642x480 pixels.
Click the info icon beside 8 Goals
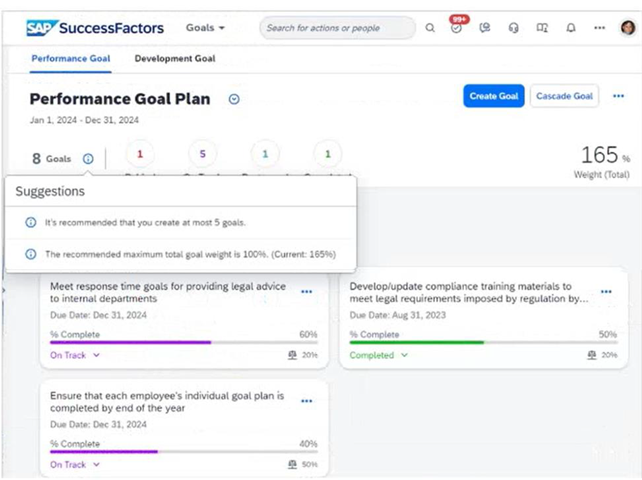88,158
